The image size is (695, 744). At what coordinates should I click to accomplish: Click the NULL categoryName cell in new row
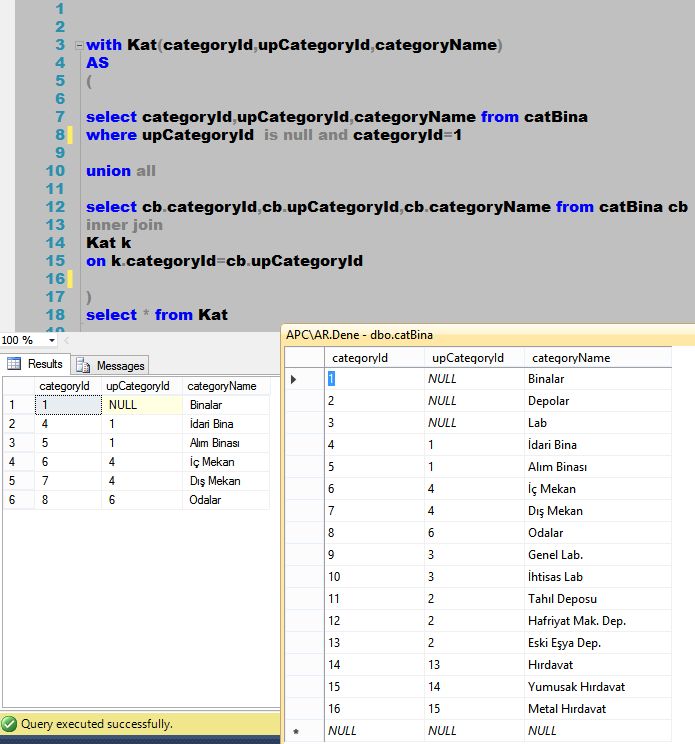598,731
